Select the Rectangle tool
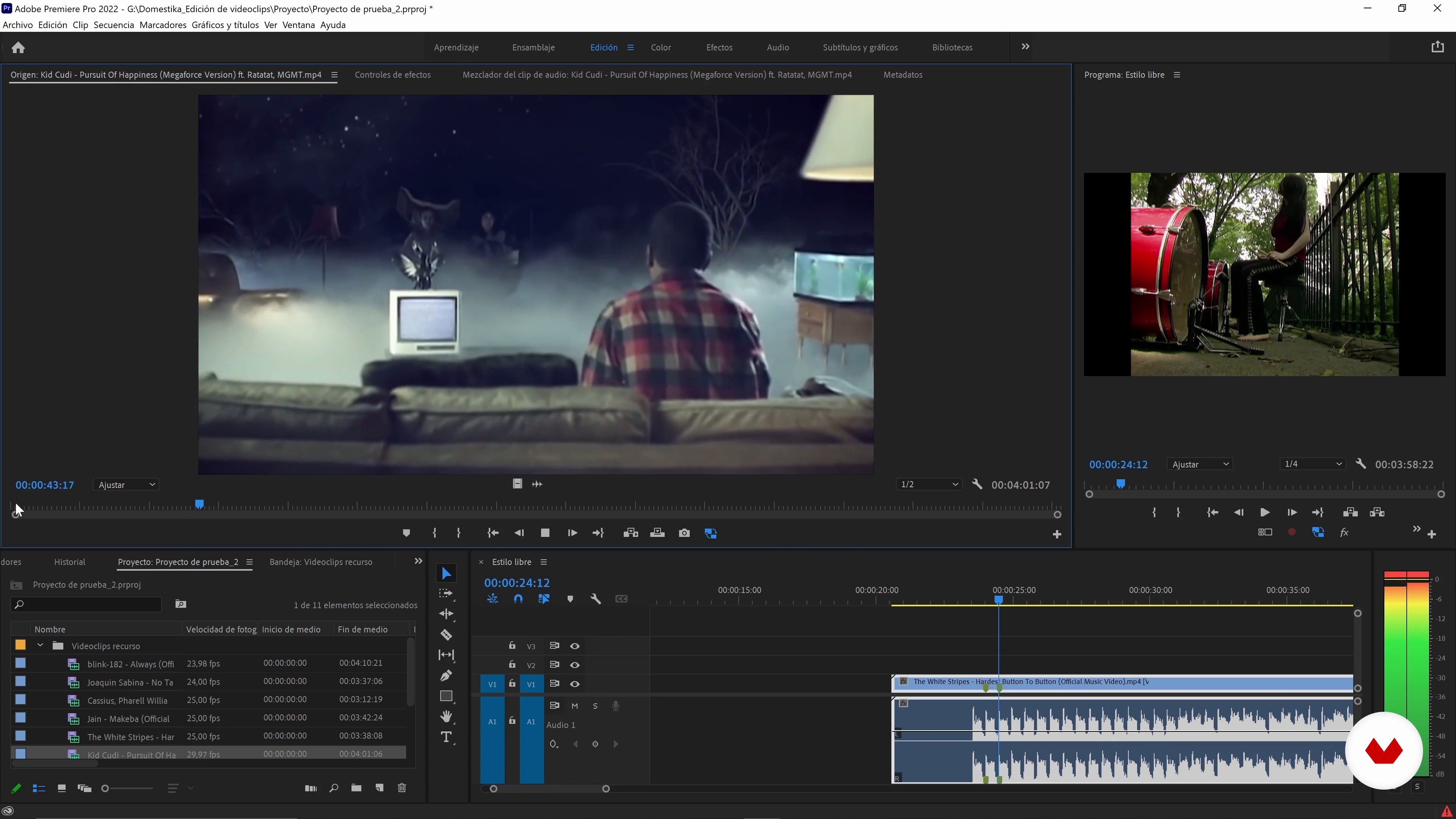1456x819 pixels. [446, 697]
